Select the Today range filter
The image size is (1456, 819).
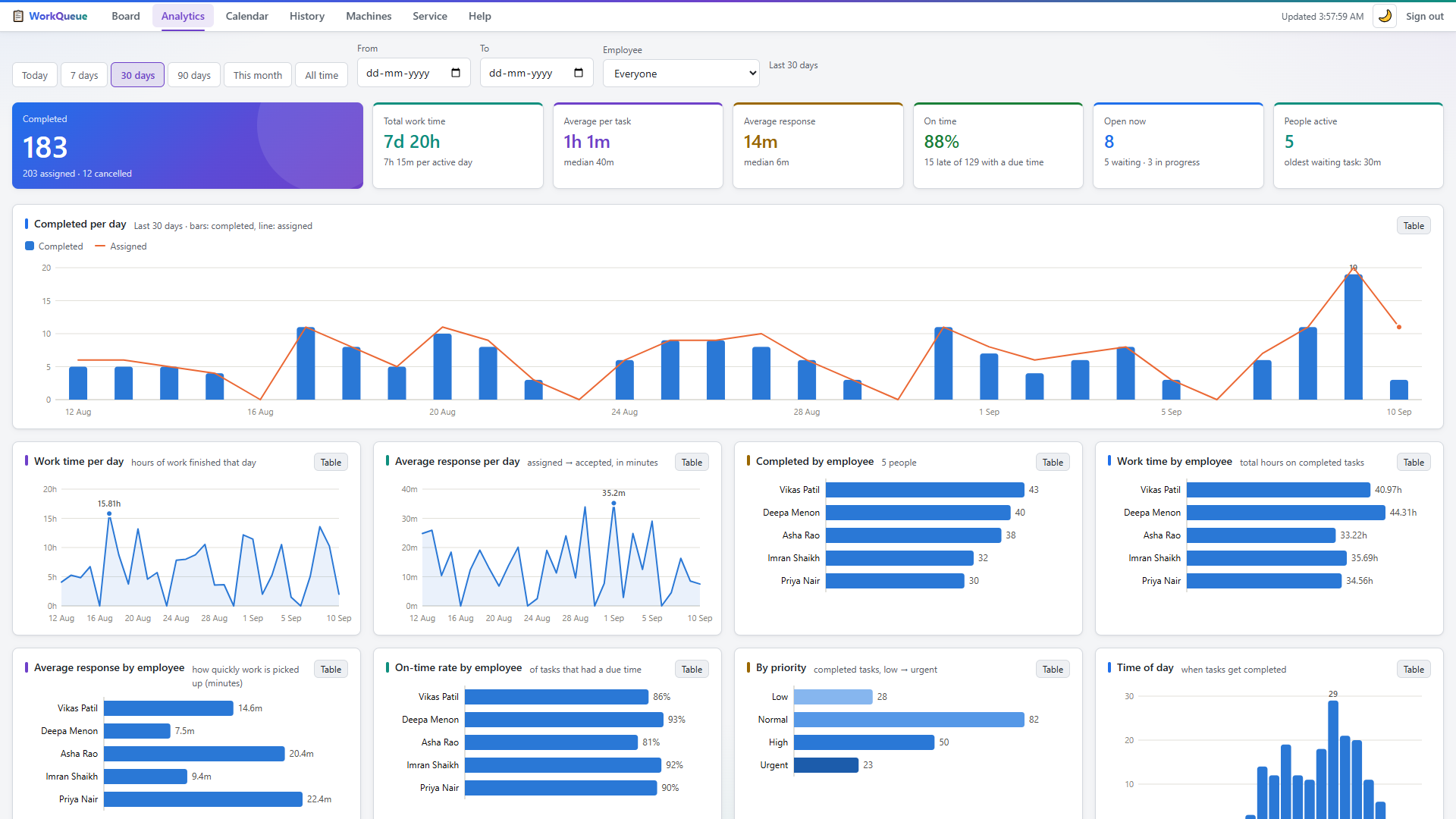click(35, 75)
